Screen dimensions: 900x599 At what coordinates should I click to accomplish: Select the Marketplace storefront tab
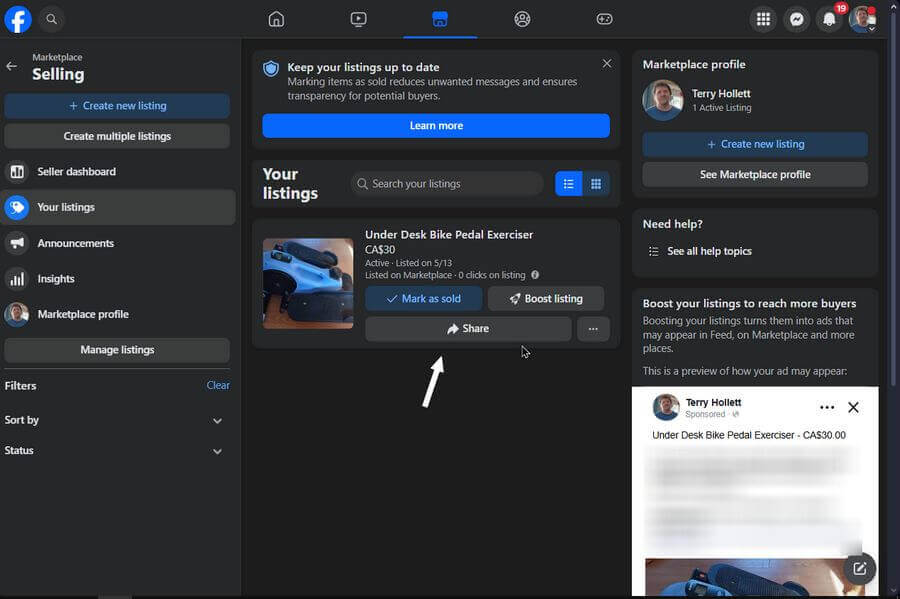click(440, 20)
